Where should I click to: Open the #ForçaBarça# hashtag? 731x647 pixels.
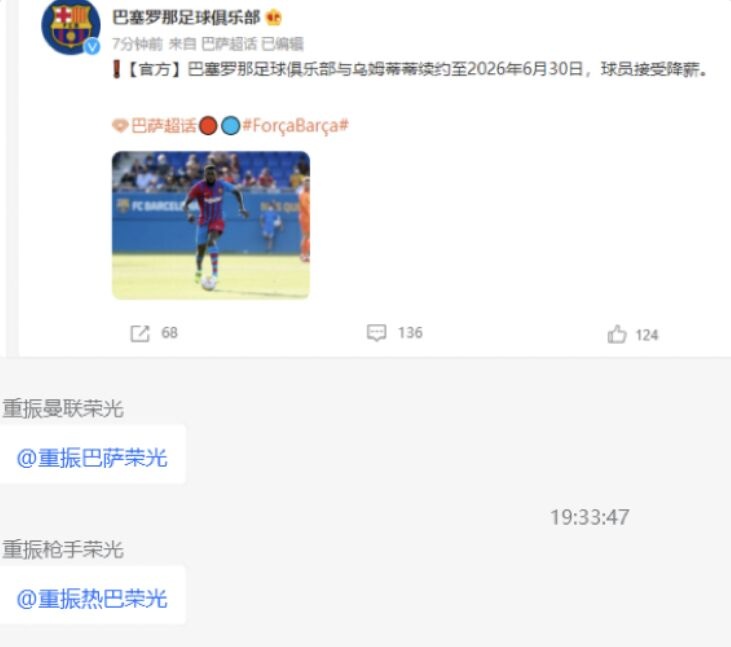click(x=296, y=126)
